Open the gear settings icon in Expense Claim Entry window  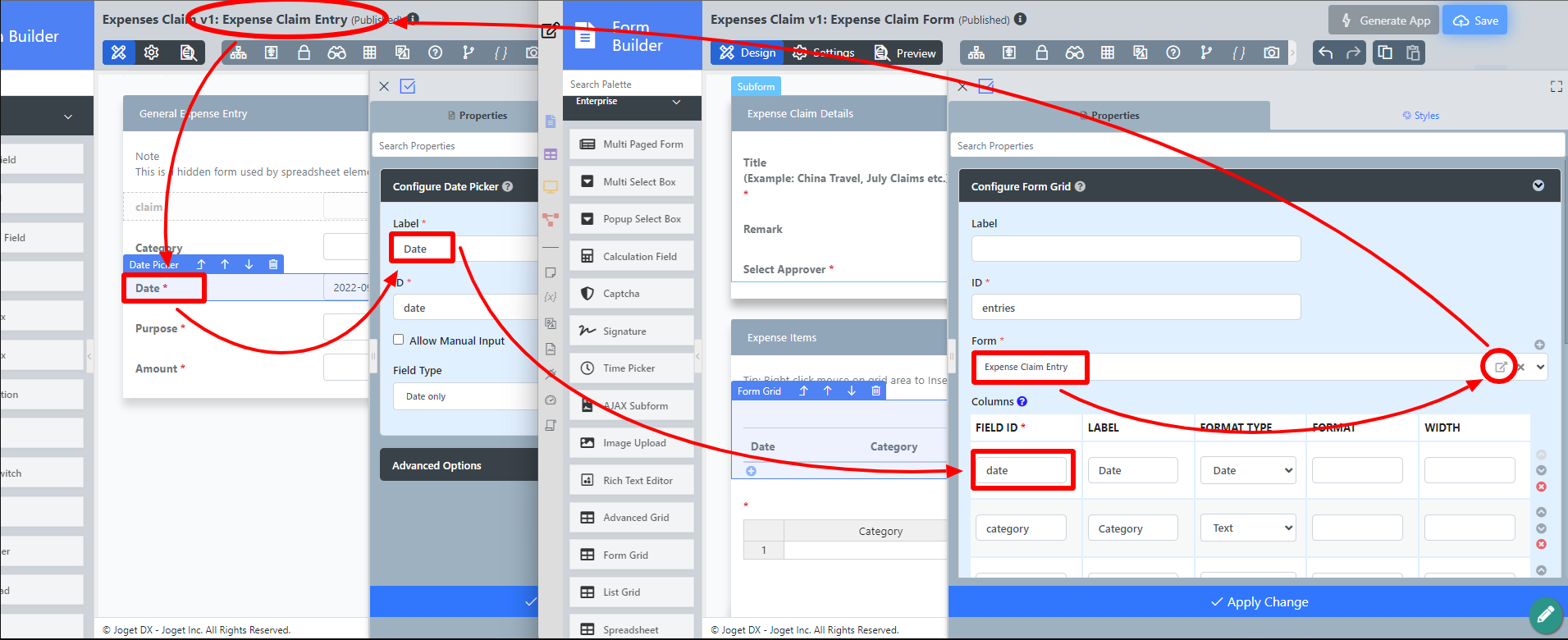(x=152, y=53)
